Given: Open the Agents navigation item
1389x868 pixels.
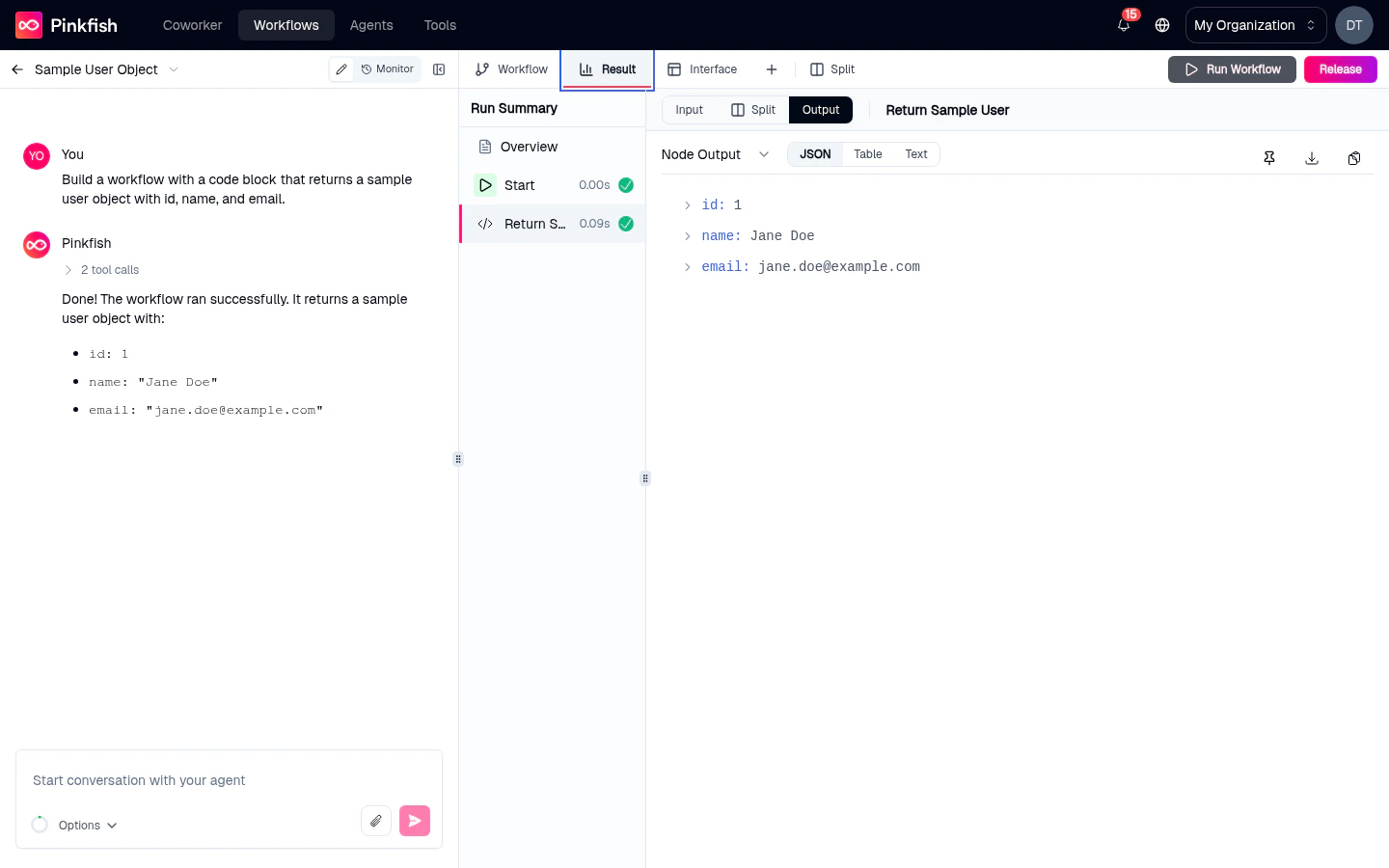Looking at the screenshot, I should pyautogui.click(x=370, y=25).
